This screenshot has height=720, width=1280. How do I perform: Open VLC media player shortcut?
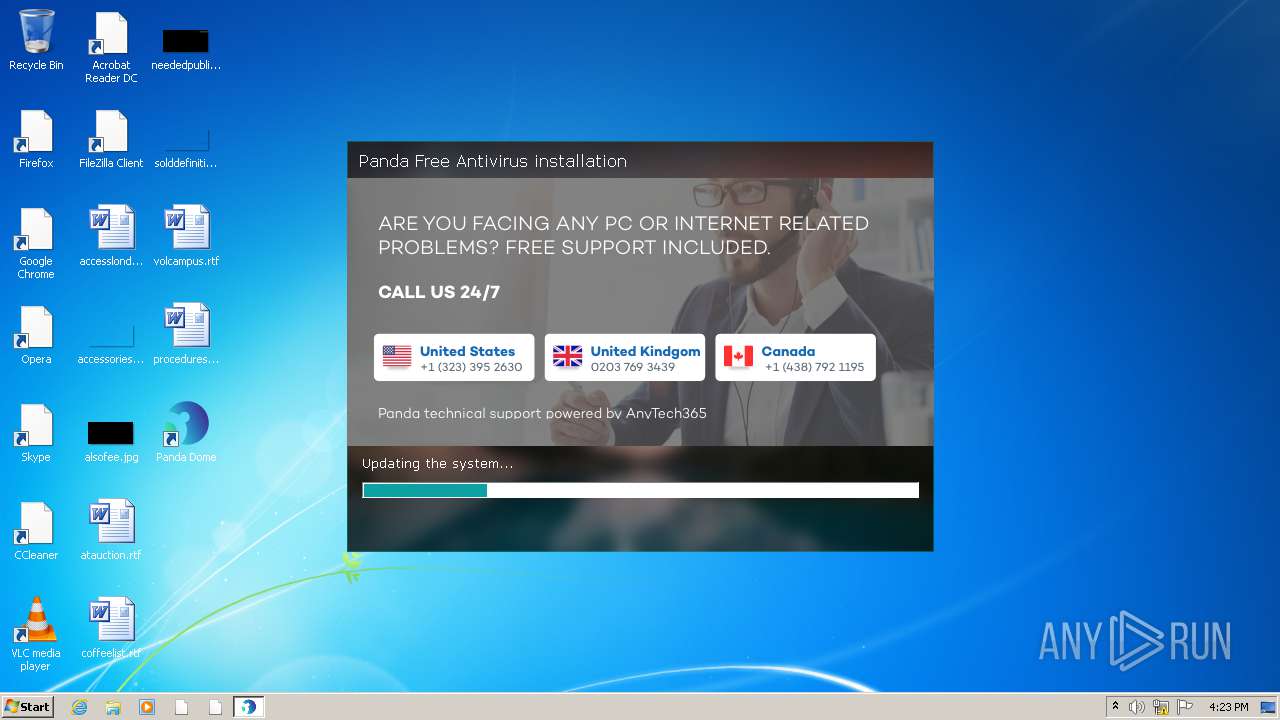coord(36,634)
